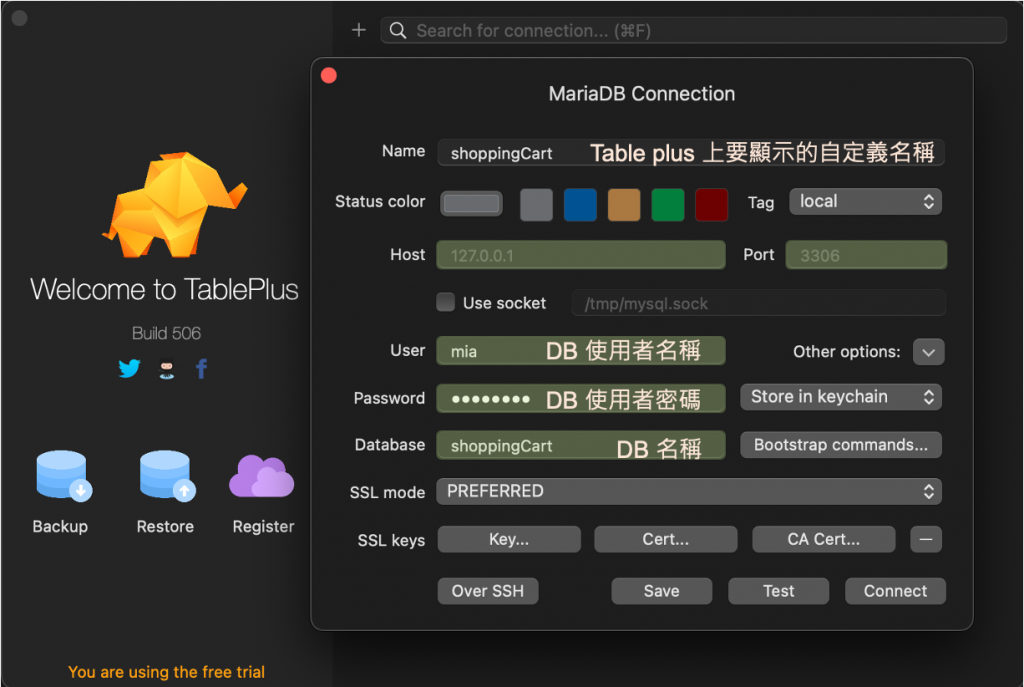Enable the Use socket checkbox

(x=445, y=302)
